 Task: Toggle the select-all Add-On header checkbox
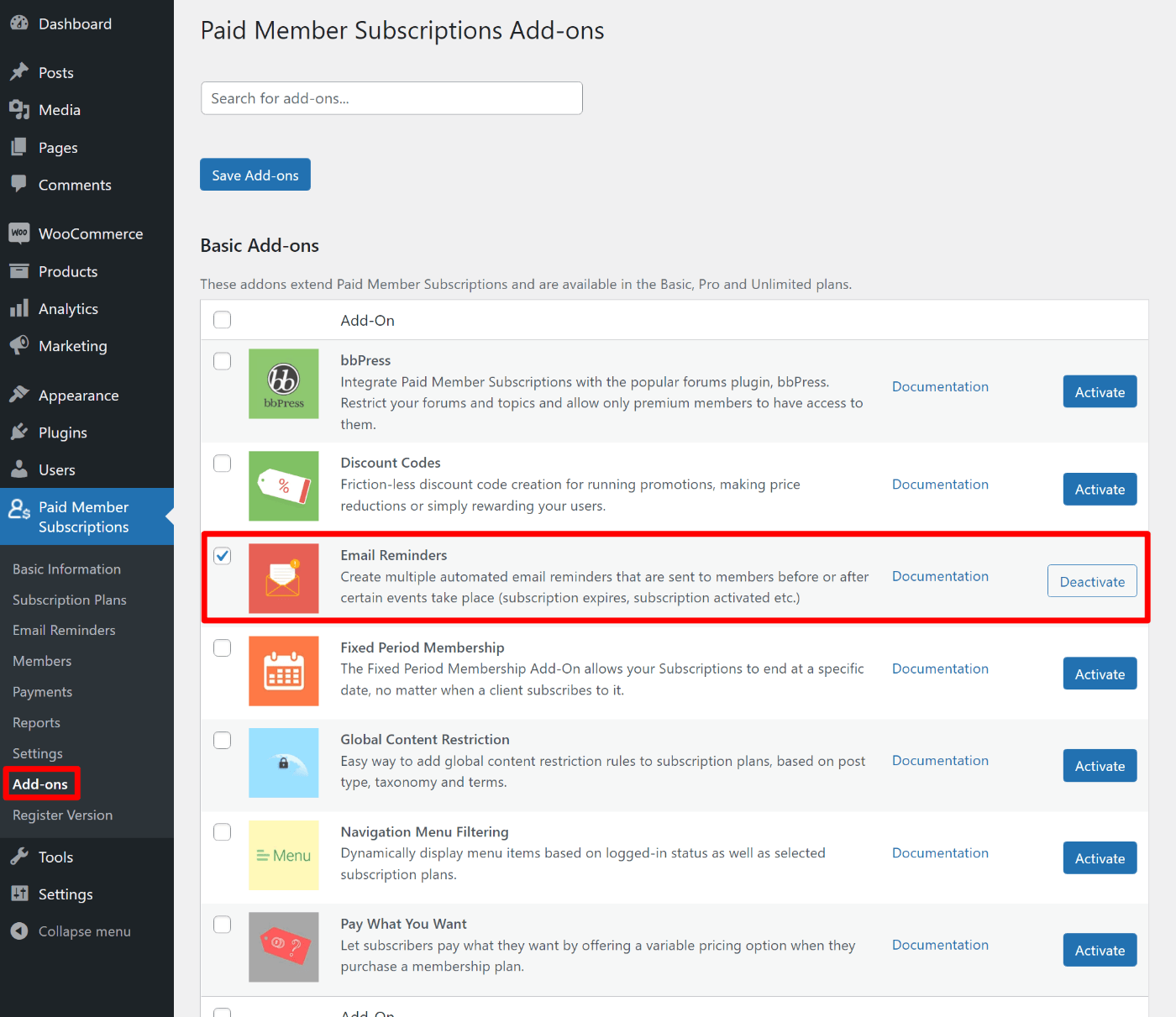[222, 320]
